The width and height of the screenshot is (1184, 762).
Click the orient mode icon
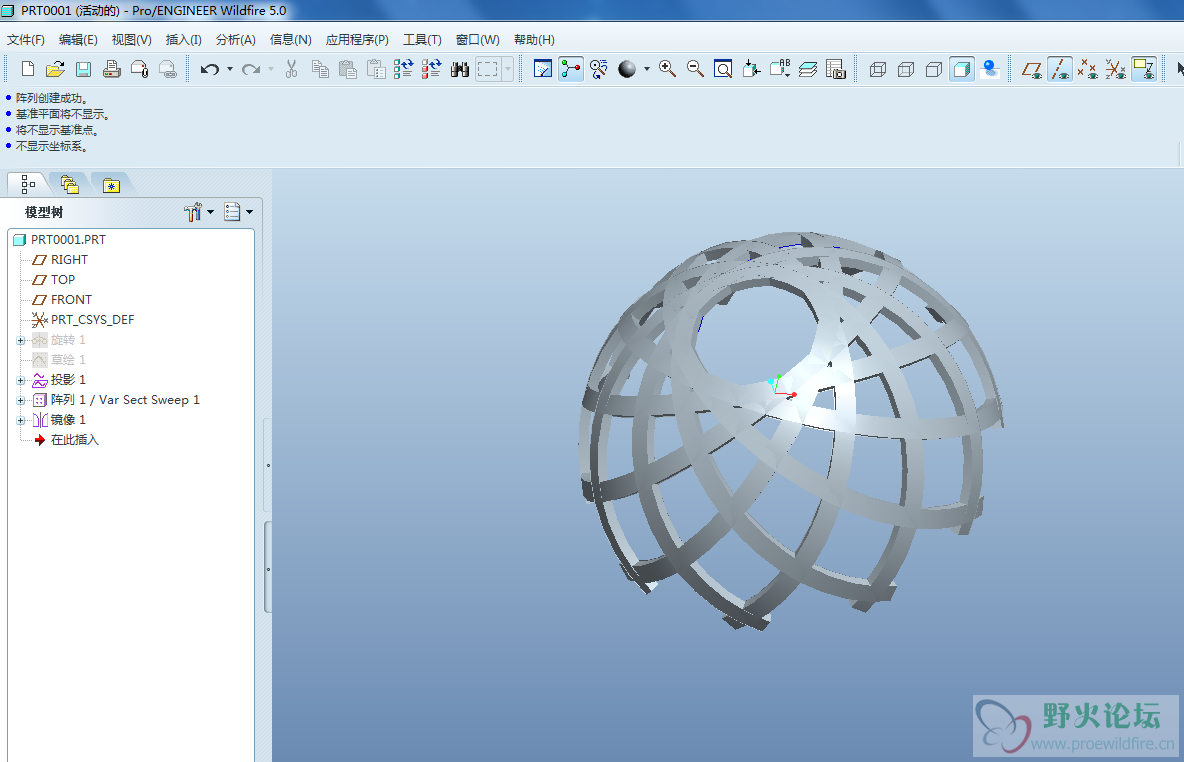pyautogui.click(x=599, y=69)
